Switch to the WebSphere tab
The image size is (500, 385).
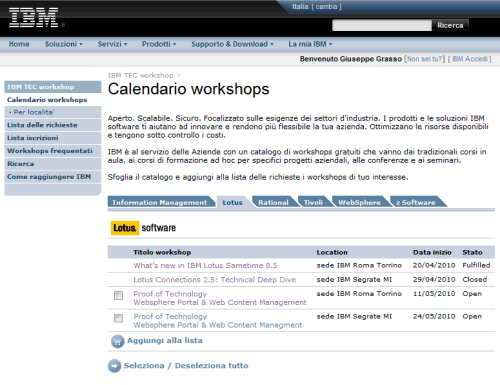click(x=359, y=202)
